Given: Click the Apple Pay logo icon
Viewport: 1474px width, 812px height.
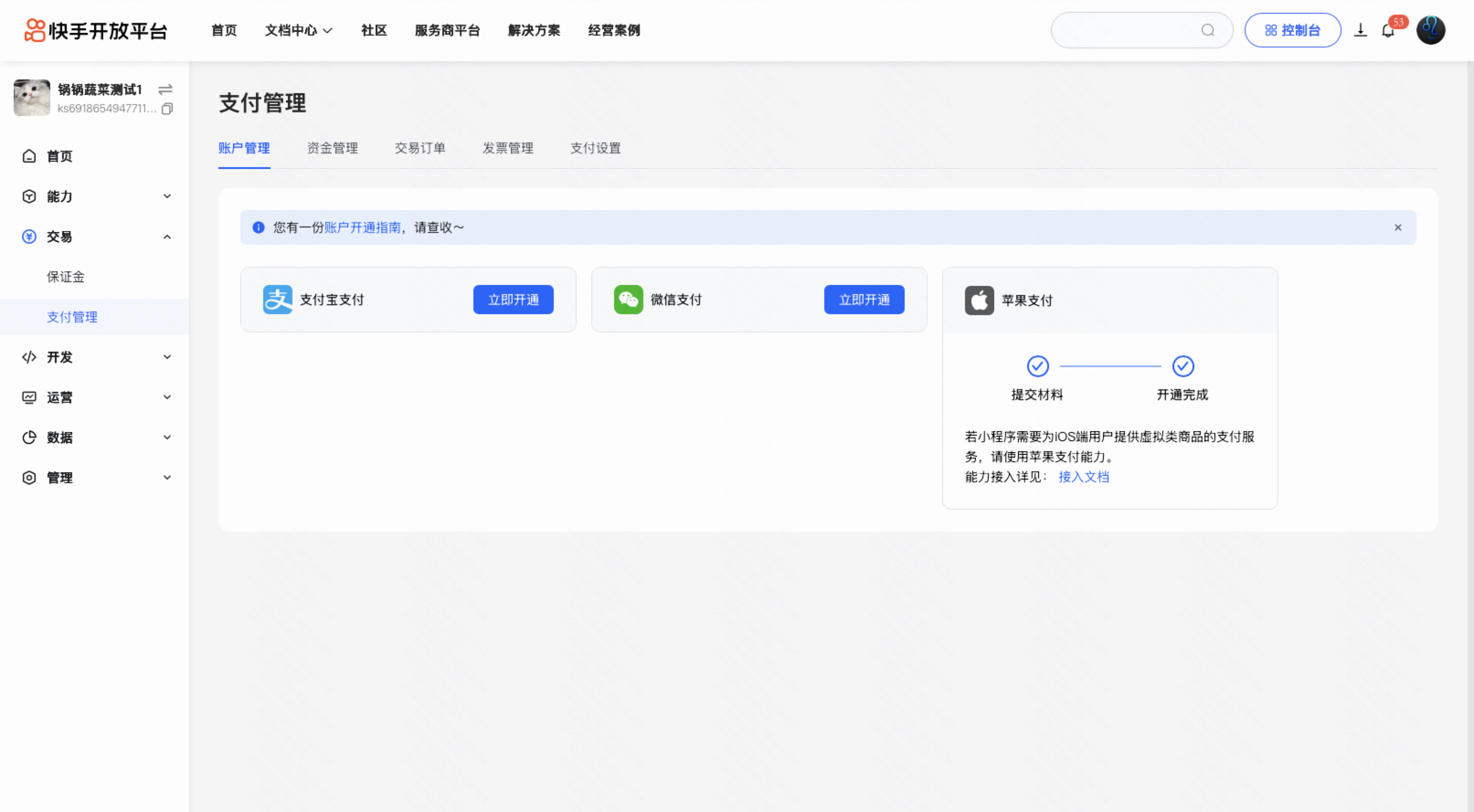Looking at the screenshot, I should point(979,301).
